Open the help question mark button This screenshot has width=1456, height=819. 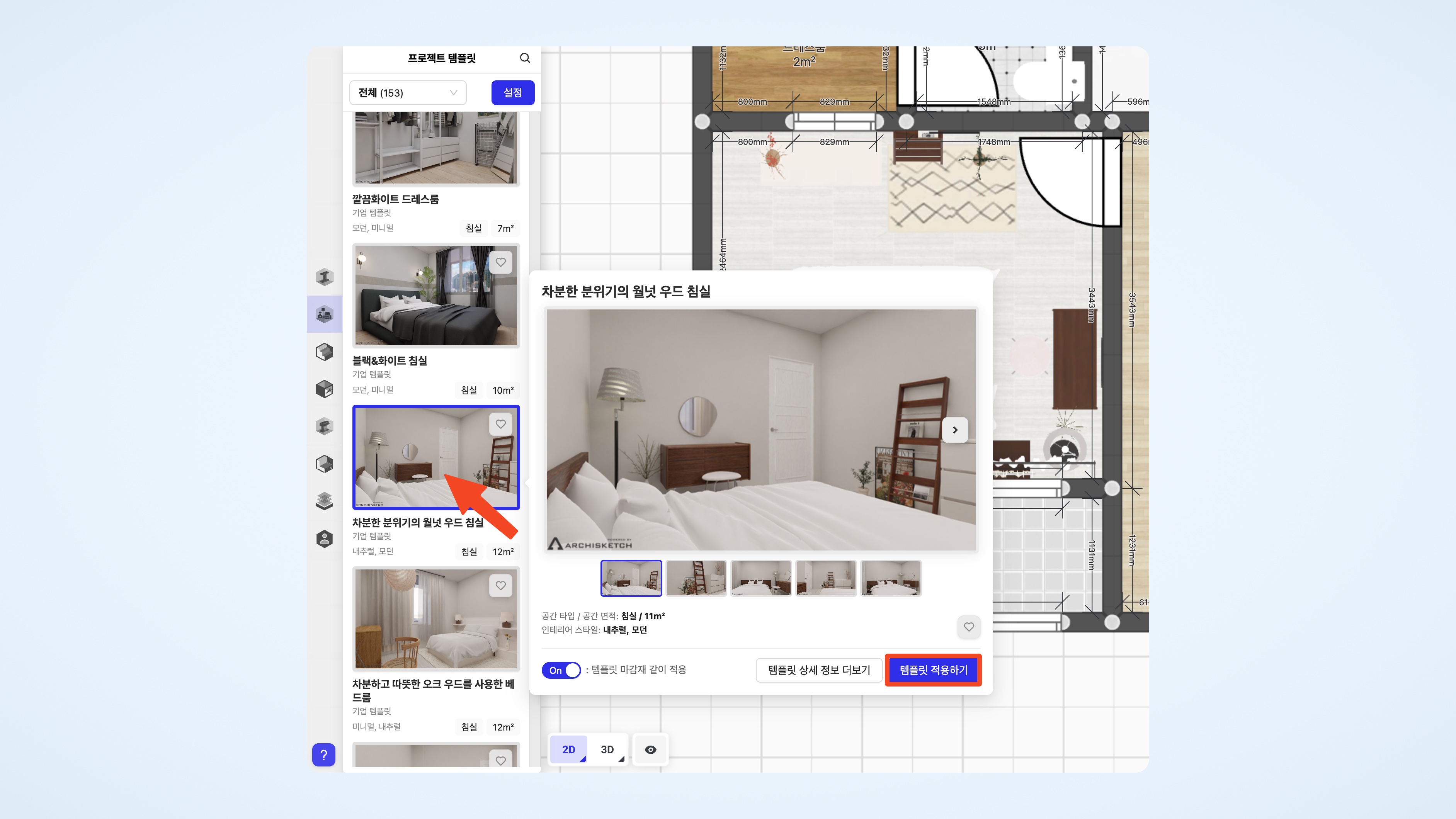323,754
